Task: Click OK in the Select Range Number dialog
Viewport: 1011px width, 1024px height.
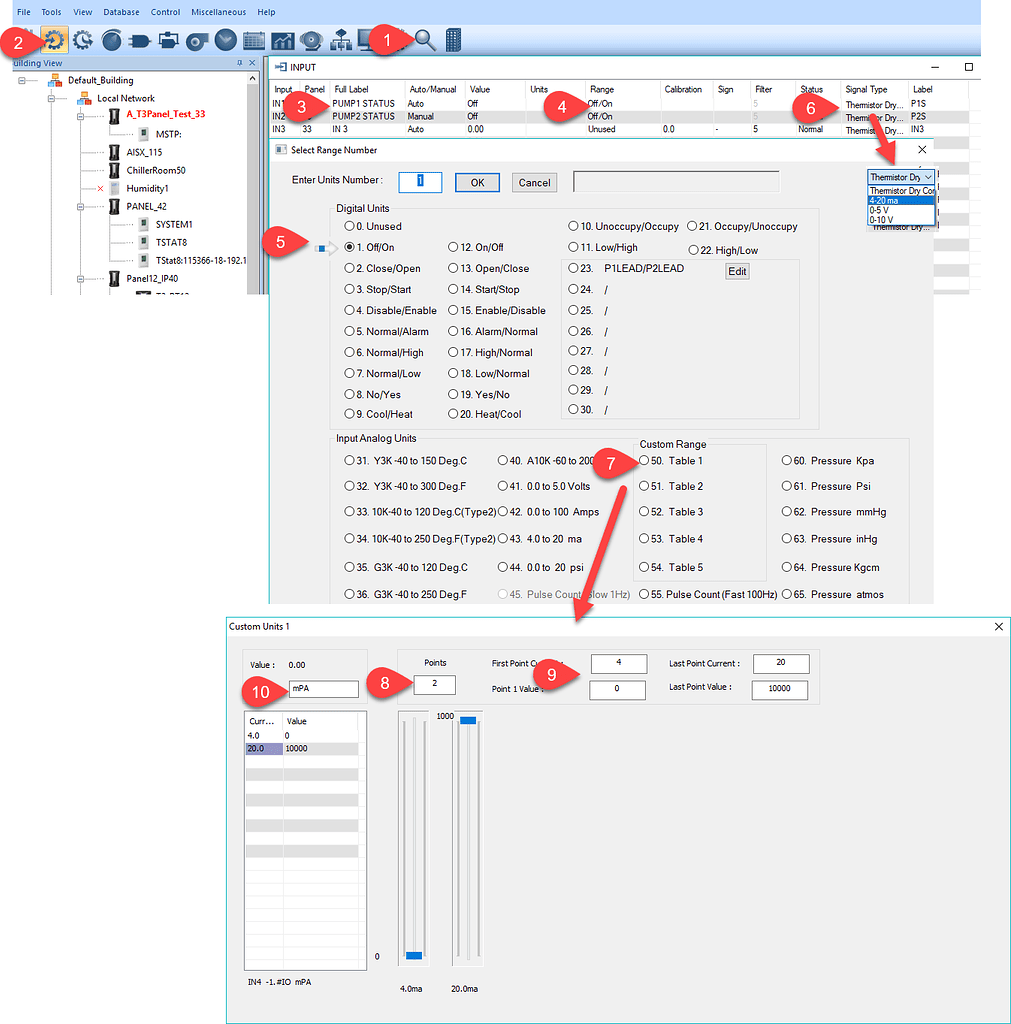Action: 477,182
